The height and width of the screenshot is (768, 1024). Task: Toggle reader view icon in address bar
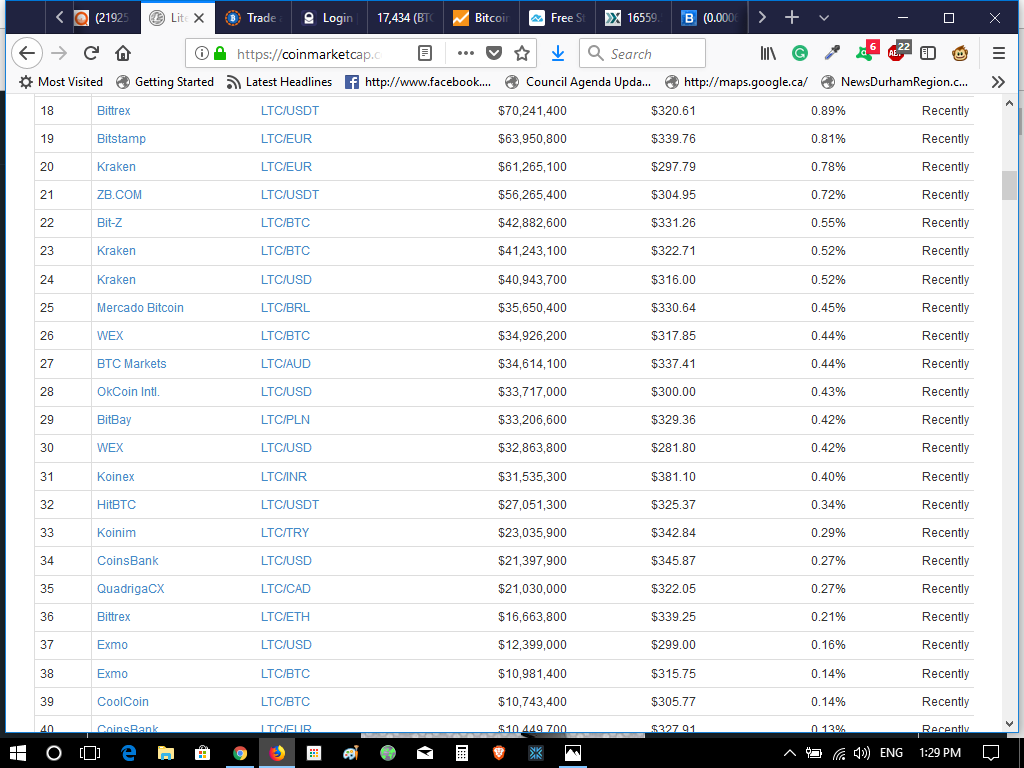[x=424, y=54]
